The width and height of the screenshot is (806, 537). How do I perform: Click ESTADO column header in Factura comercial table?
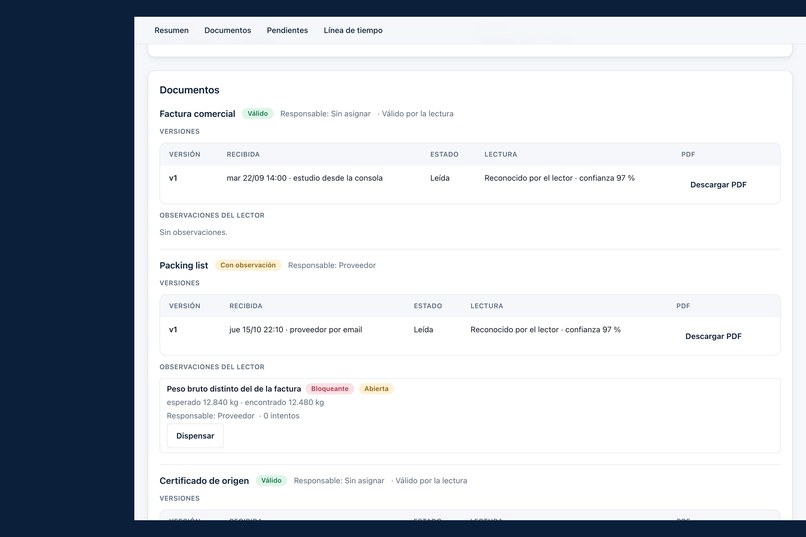(x=445, y=154)
